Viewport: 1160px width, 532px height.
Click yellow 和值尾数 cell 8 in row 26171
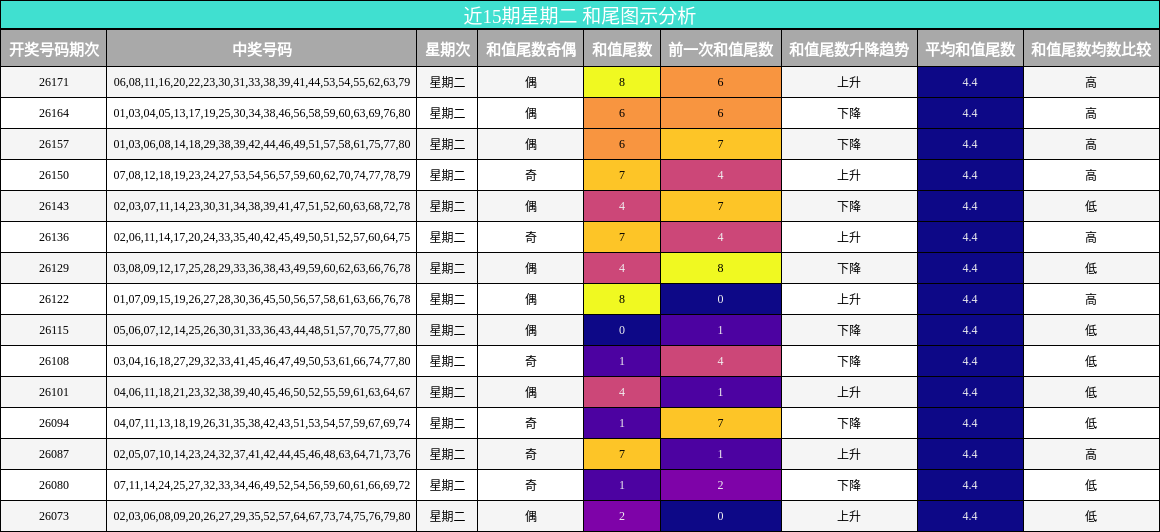point(622,82)
